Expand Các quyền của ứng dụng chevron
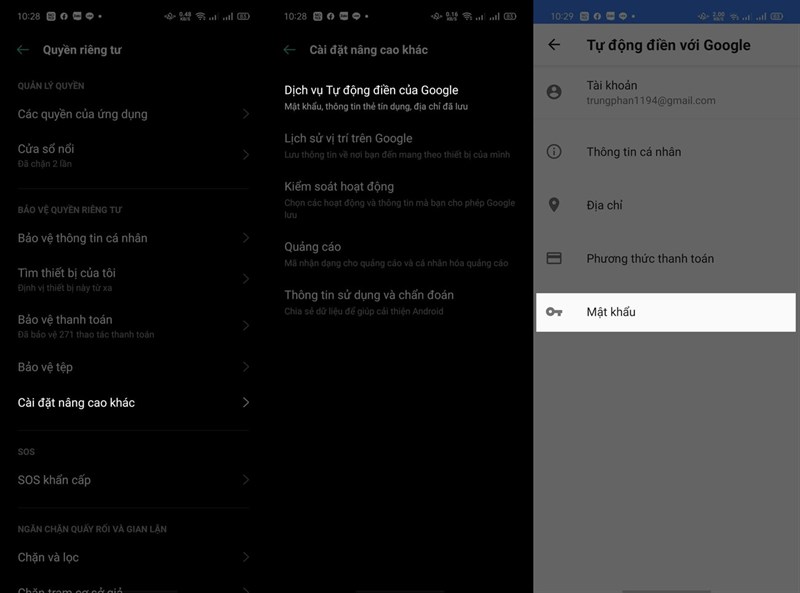Image resolution: width=800 pixels, height=593 pixels. [x=246, y=114]
